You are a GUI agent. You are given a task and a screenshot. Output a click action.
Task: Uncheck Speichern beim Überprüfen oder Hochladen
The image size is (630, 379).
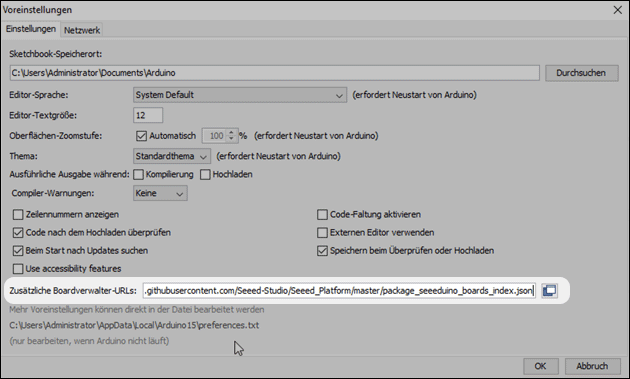pos(322,250)
